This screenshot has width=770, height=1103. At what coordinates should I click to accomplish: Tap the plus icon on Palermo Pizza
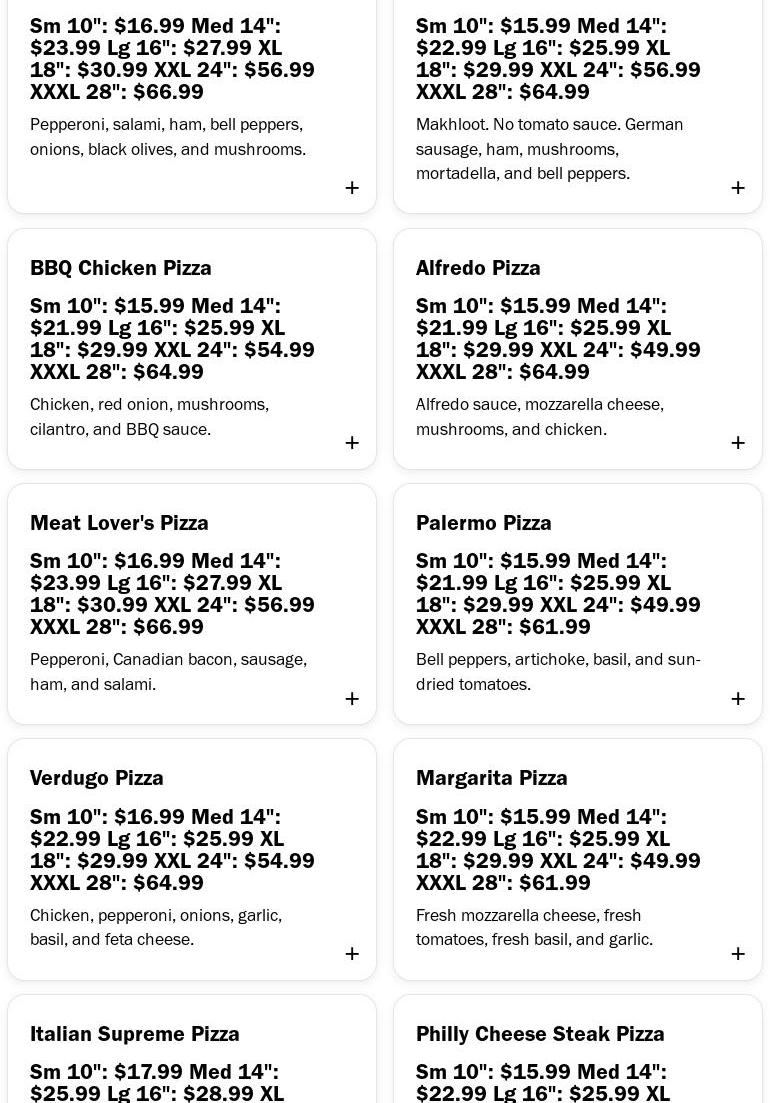(738, 699)
